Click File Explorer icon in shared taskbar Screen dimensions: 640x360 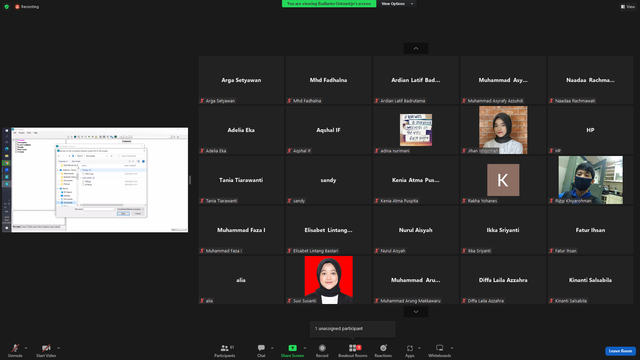7,156
